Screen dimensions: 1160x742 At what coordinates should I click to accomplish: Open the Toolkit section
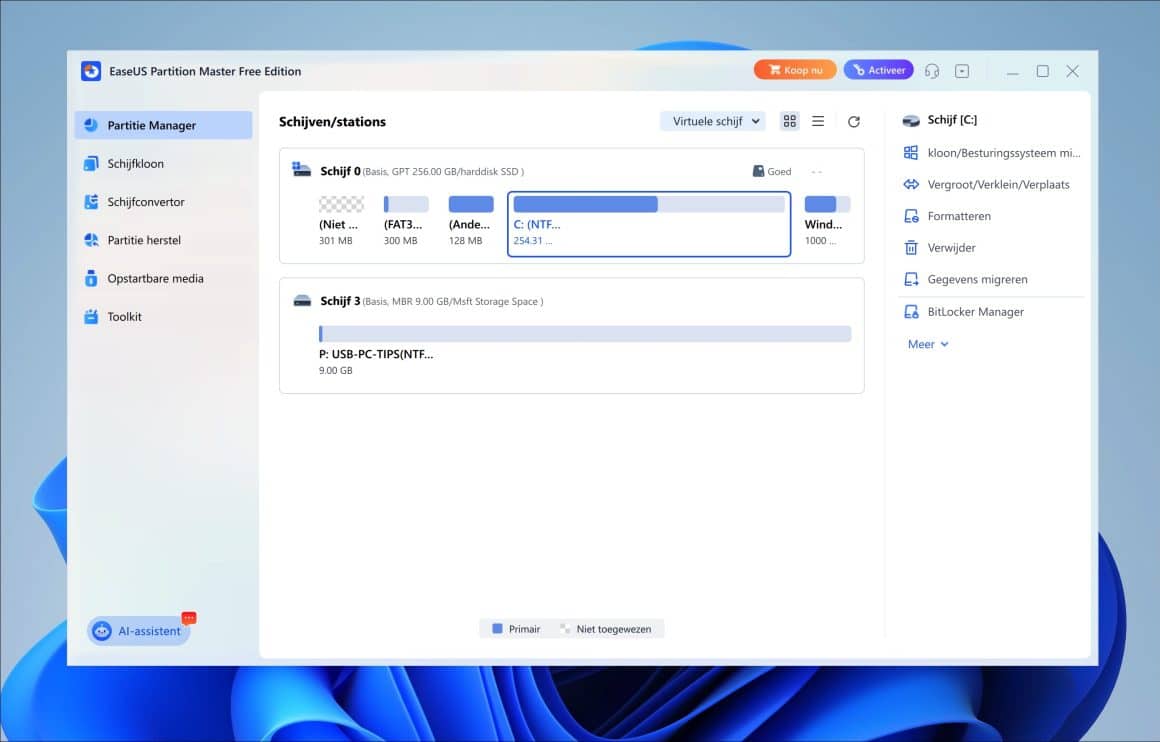tap(127, 316)
